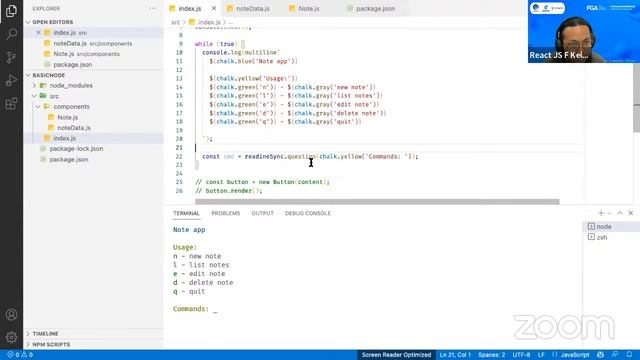Change indentation via Spaces: 2

click(x=491, y=355)
